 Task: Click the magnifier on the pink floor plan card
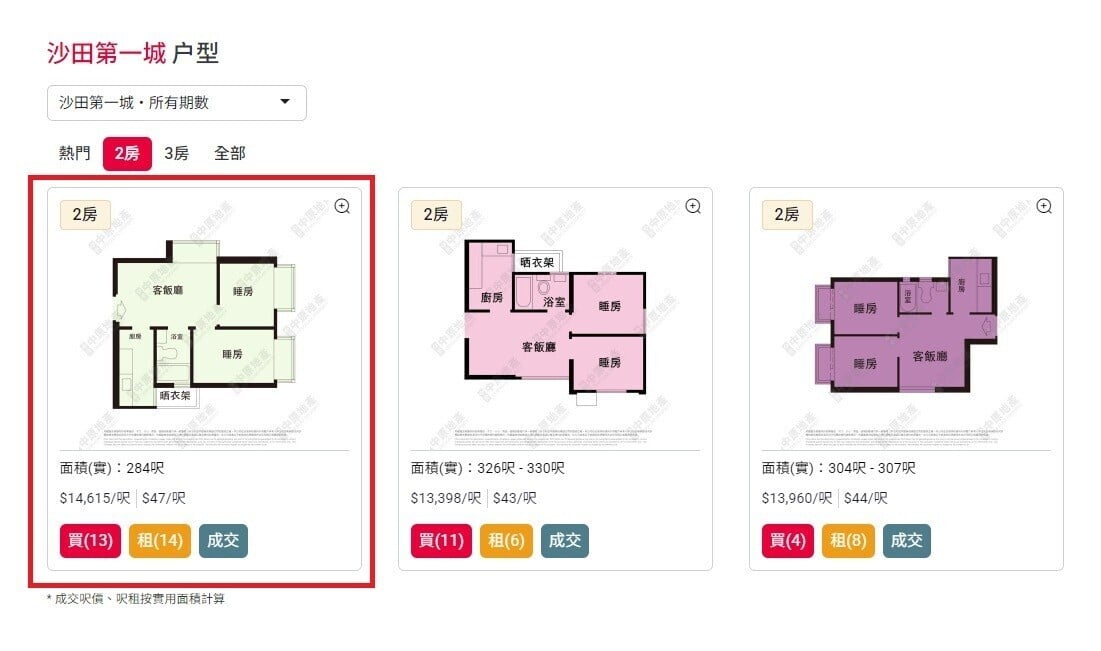click(x=693, y=206)
